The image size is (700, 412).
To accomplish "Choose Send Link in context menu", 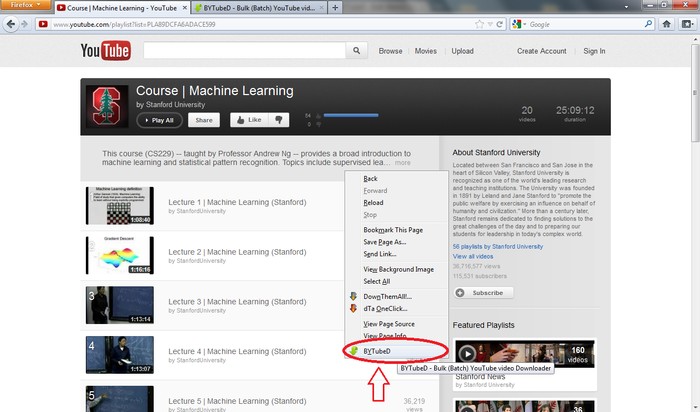I will click(x=379, y=254).
